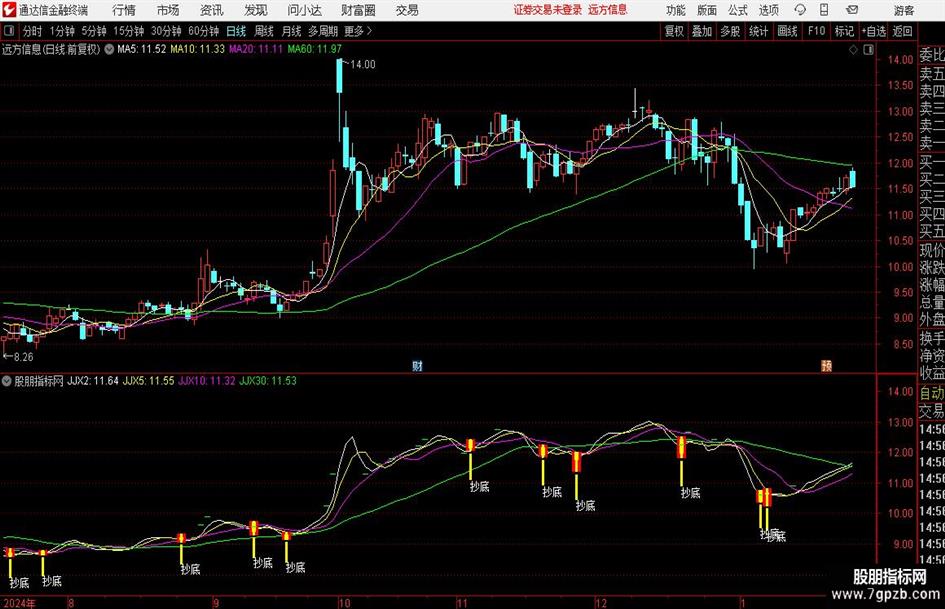The height and width of the screenshot is (609, 945).
Task: Open the 功能 menu
Action: pyautogui.click(x=676, y=10)
